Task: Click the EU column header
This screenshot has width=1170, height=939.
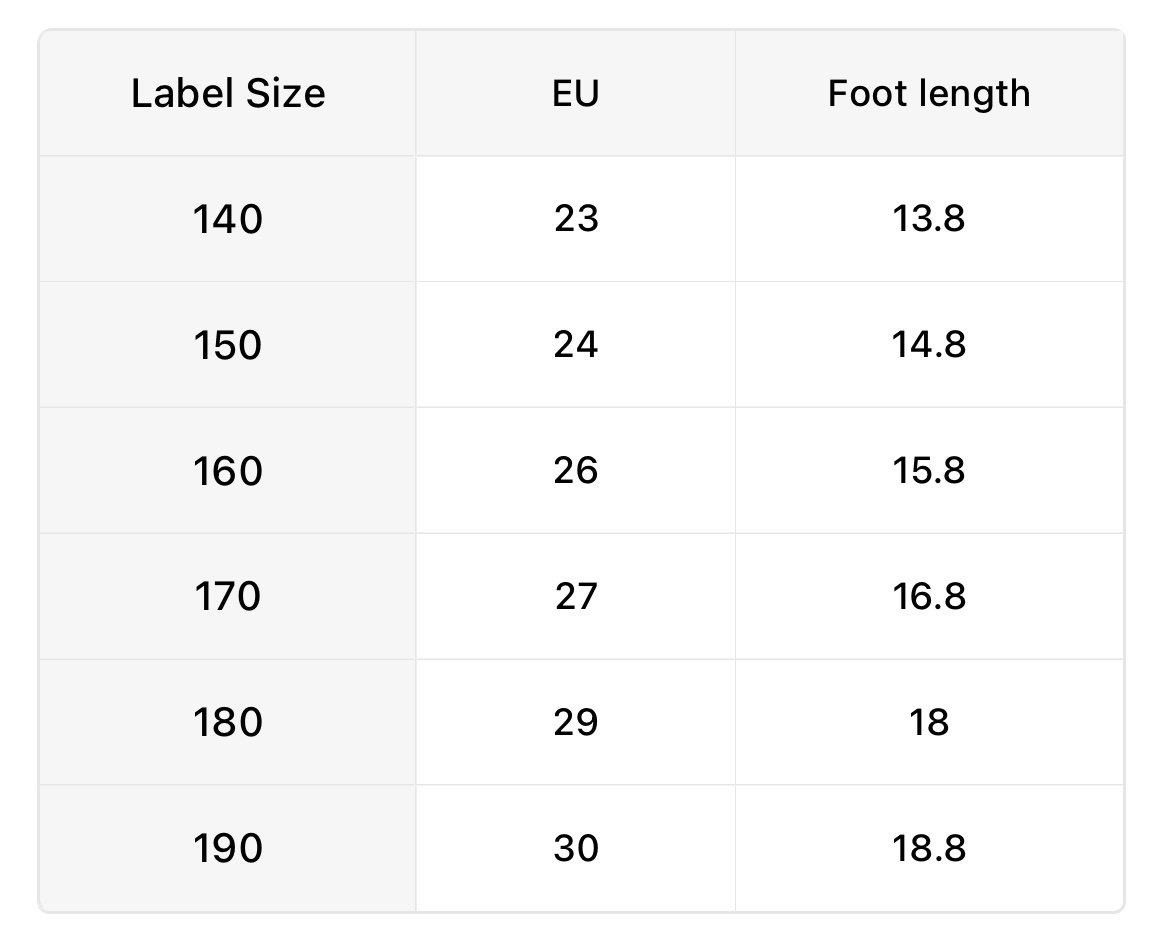Action: [x=575, y=94]
